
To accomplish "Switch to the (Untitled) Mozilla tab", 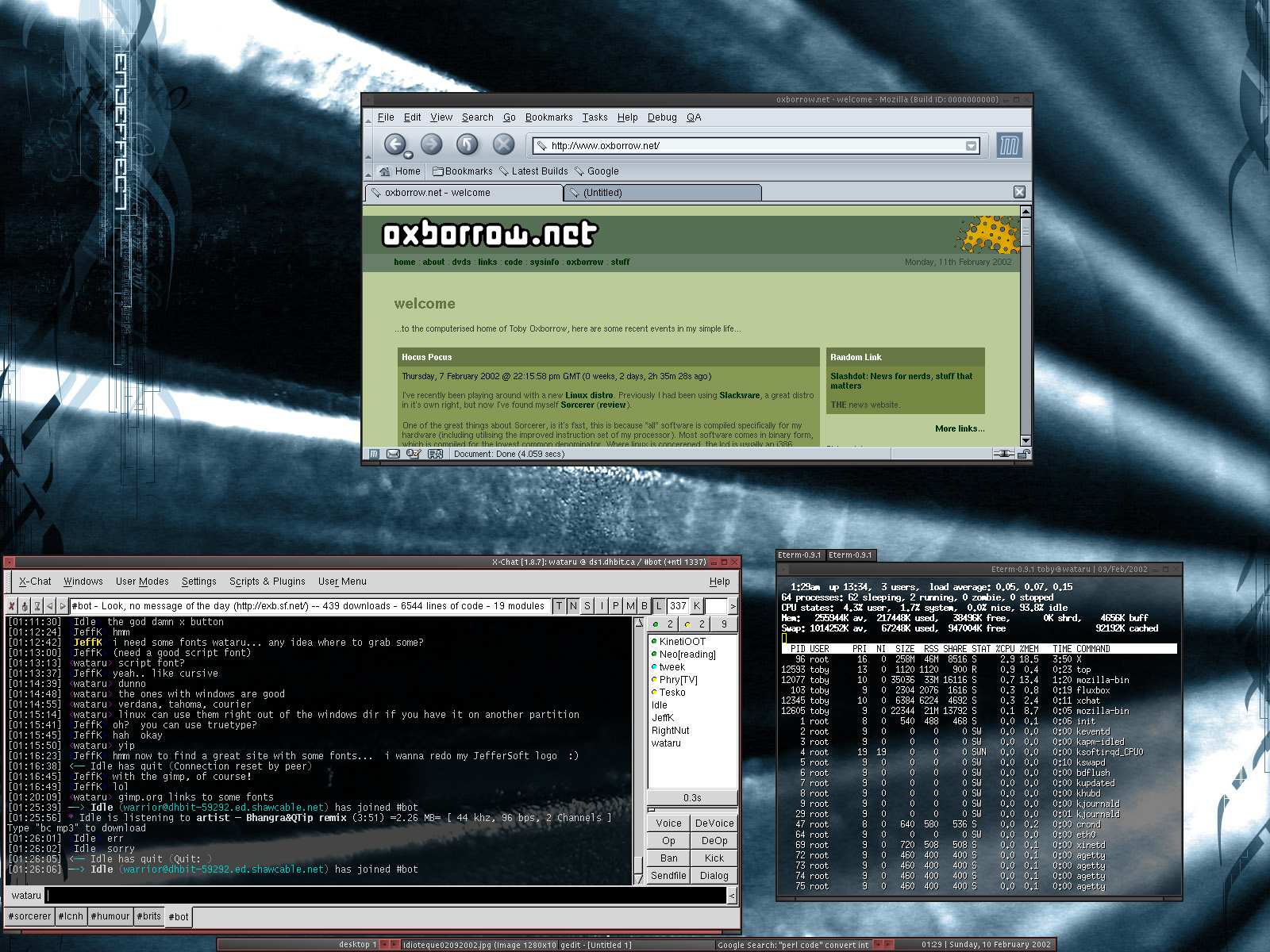I will [x=663, y=193].
